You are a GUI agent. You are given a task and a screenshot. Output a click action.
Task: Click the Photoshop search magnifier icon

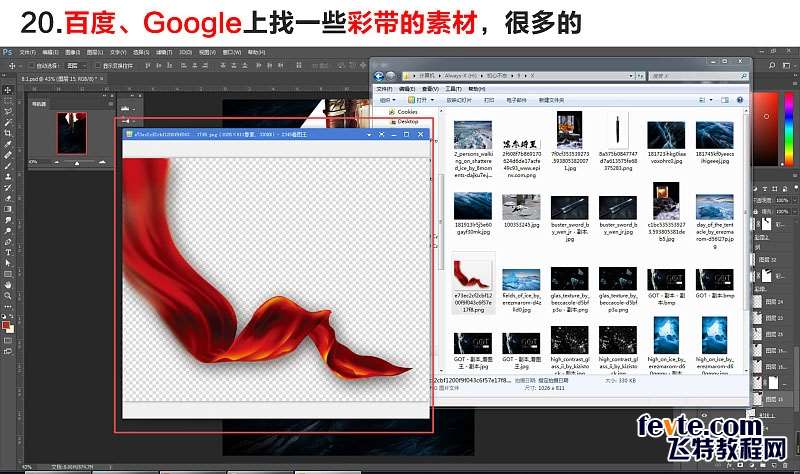tap(772, 65)
